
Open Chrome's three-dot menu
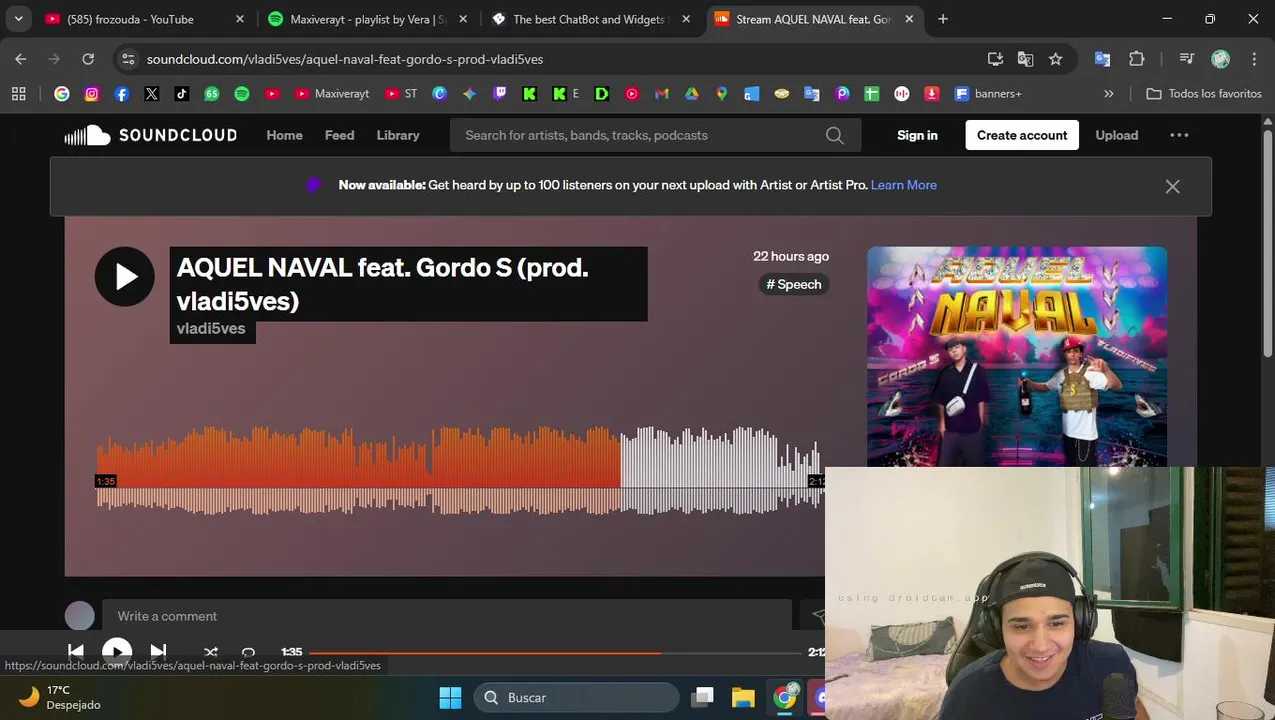(1254, 59)
